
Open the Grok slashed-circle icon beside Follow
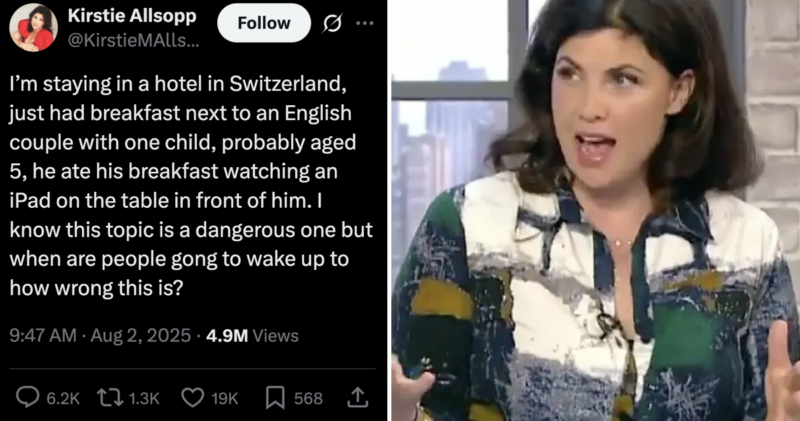point(332,23)
